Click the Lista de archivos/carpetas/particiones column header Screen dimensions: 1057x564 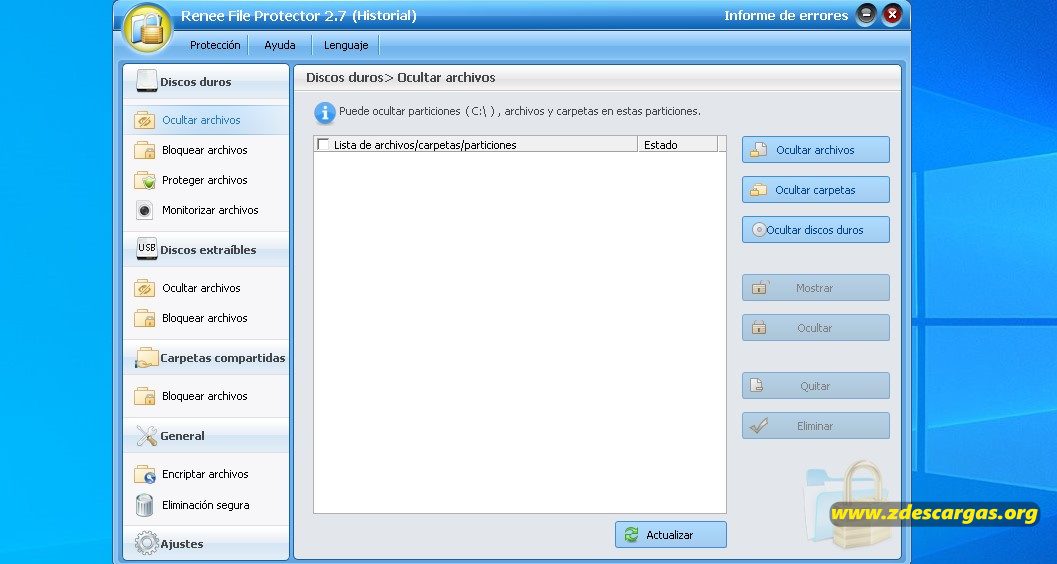475,144
